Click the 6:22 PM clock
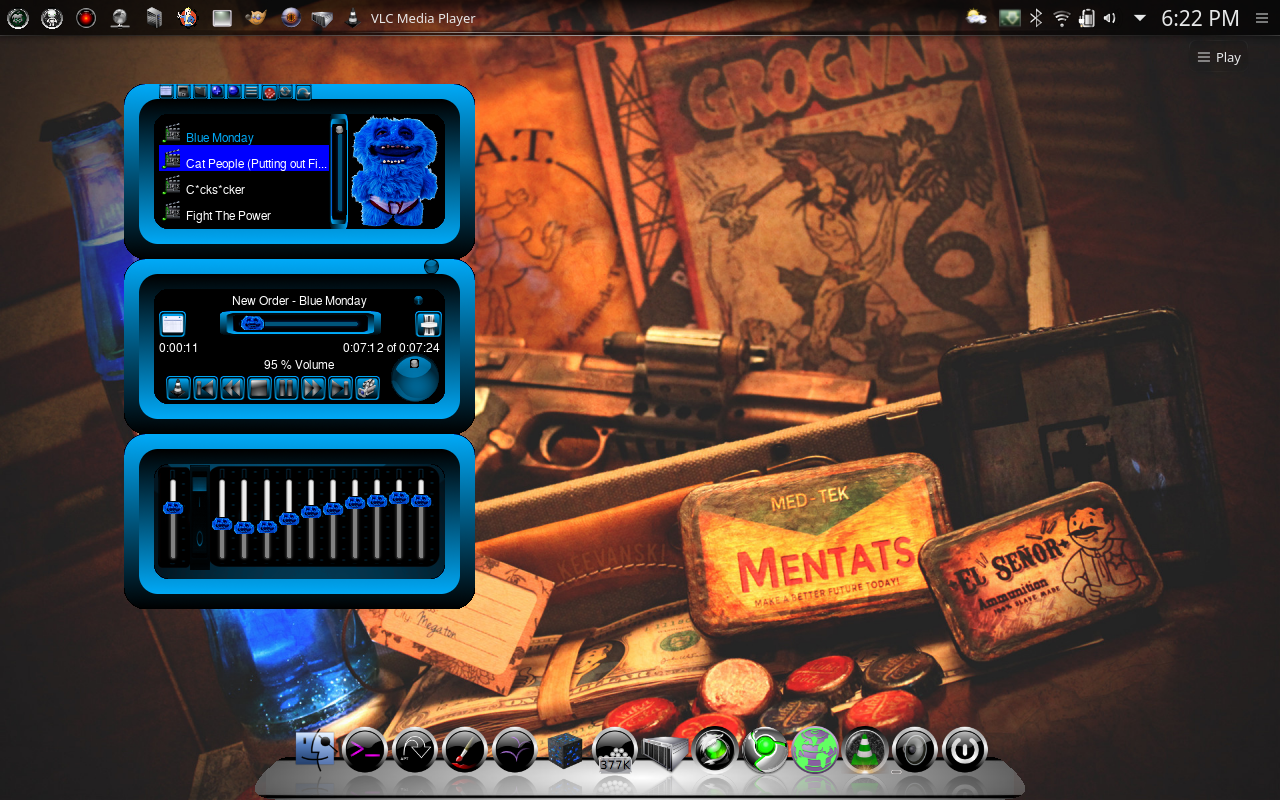The height and width of the screenshot is (800, 1280). click(x=1200, y=18)
